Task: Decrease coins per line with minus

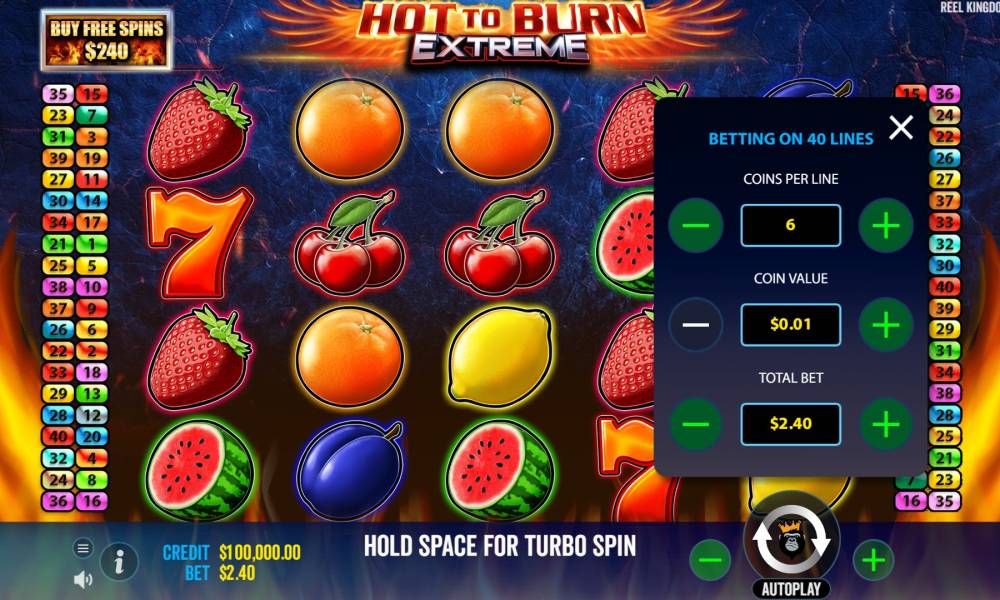Action: (x=696, y=225)
